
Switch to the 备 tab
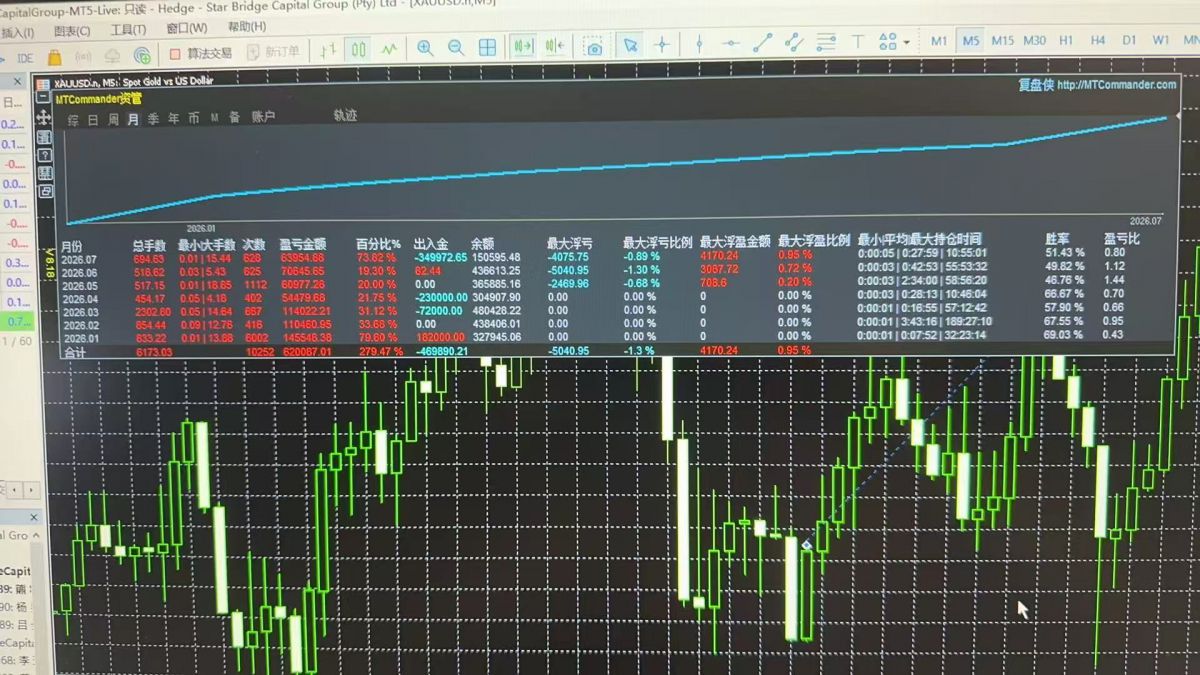pyautogui.click(x=234, y=117)
